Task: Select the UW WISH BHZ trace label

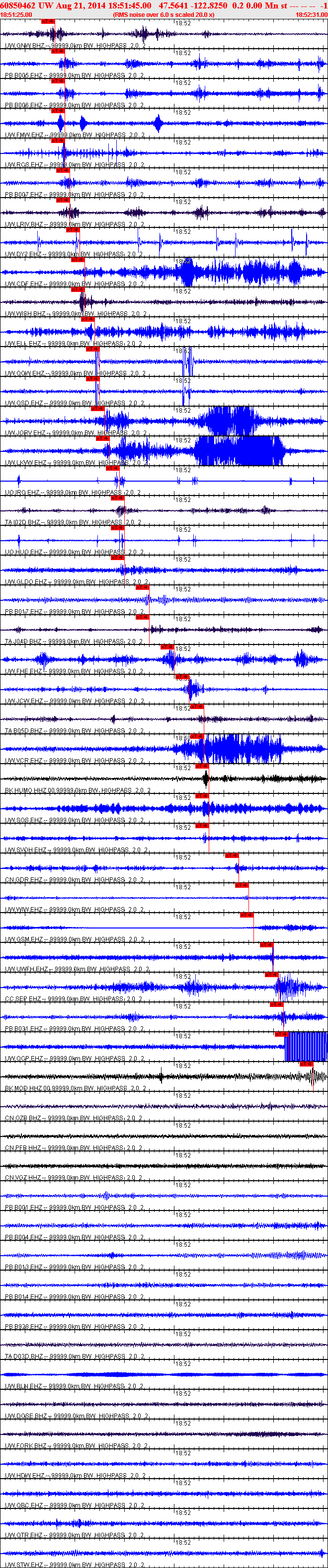Action: pyautogui.click(x=76, y=314)
